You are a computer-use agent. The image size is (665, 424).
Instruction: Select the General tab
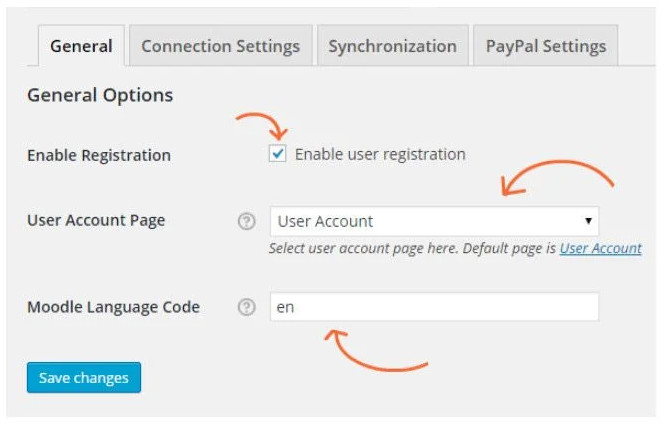(81, 46)
